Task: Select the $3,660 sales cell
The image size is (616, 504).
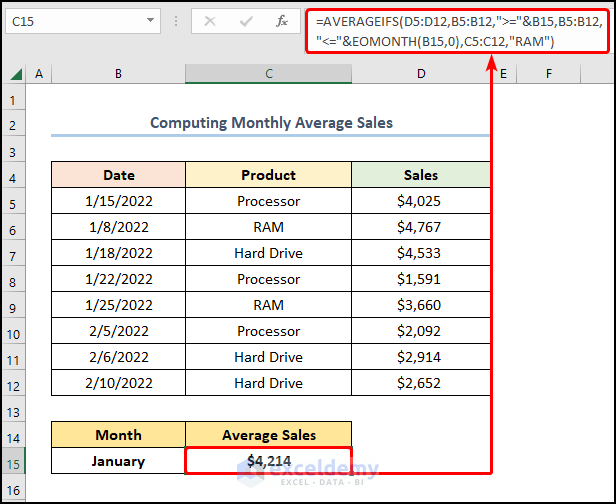Action: (x=421, y=304)
